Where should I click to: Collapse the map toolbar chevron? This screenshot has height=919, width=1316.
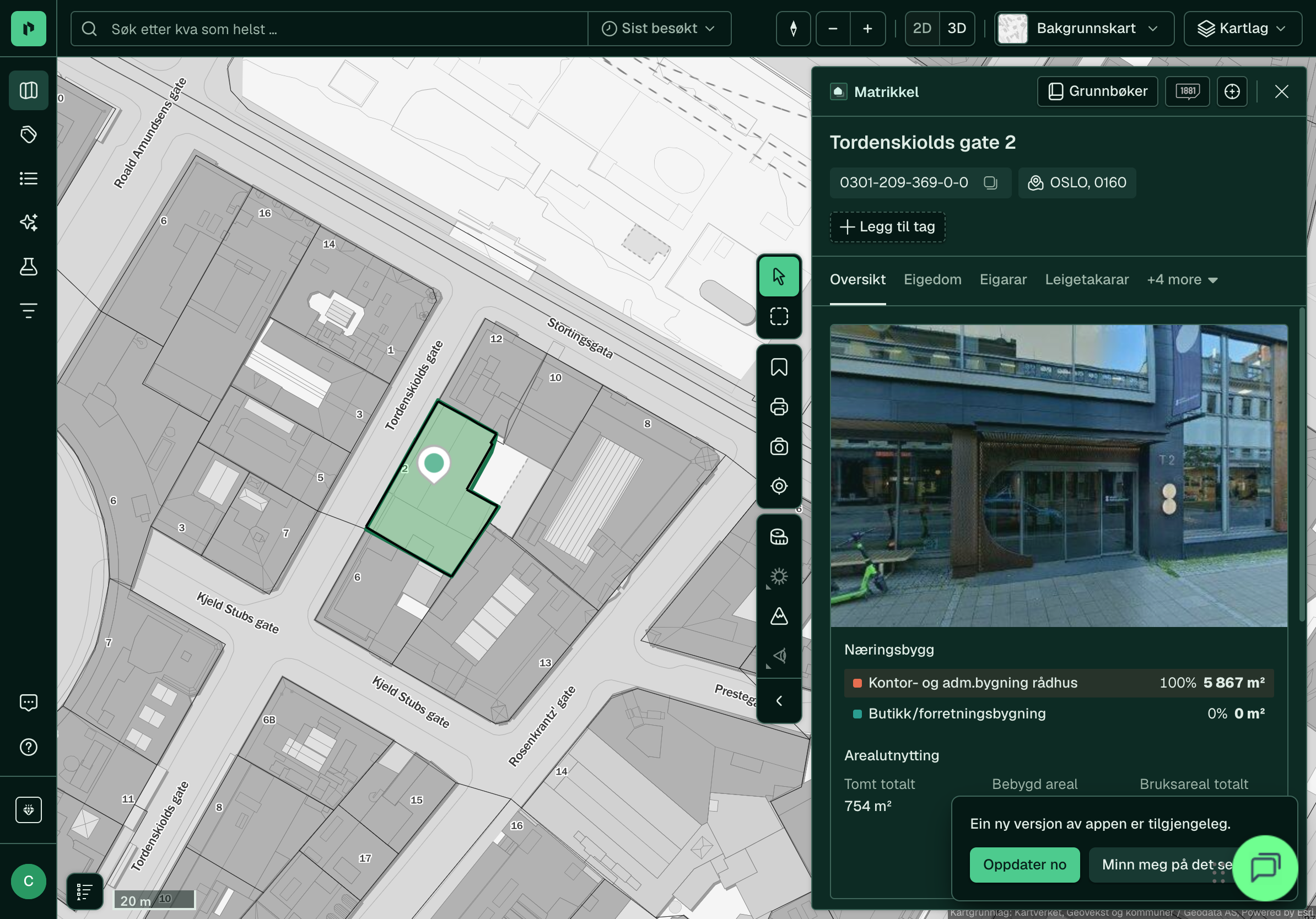click(x=779, y=701)
